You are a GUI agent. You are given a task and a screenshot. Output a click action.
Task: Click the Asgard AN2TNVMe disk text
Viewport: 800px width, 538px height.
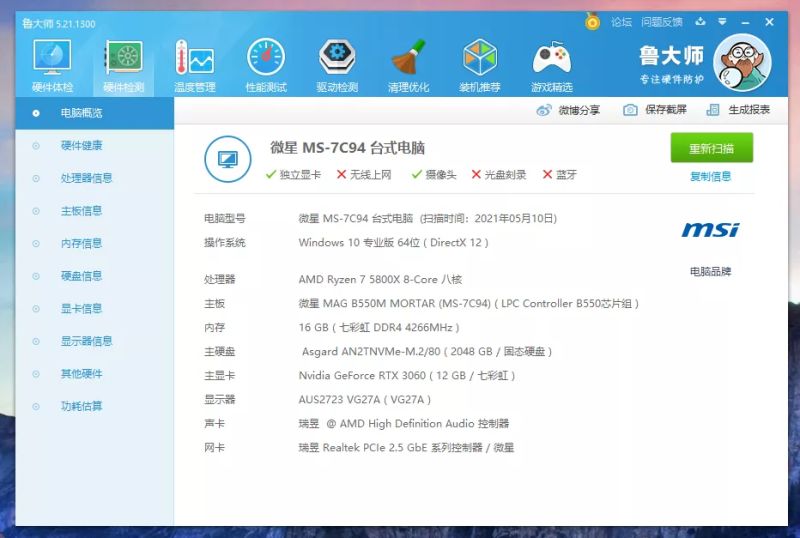tap(427, 352)
